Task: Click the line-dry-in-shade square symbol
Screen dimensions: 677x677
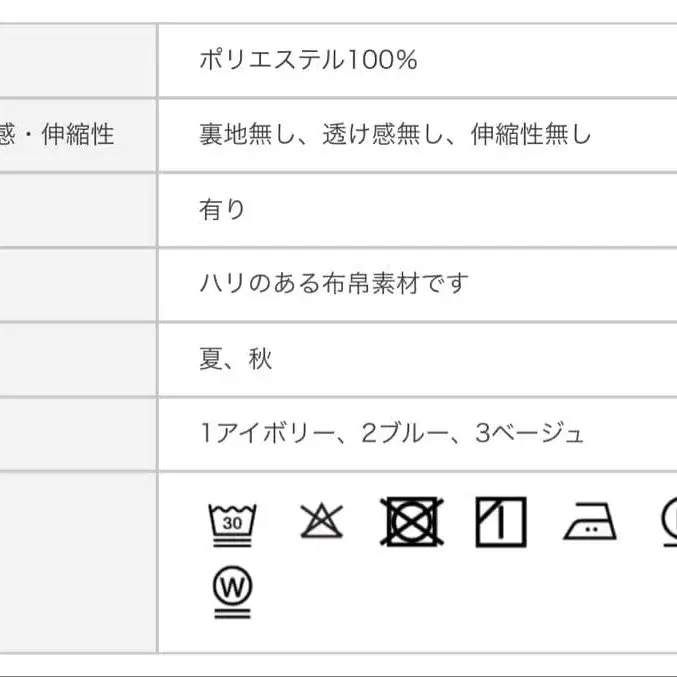Action: point(500,521)
